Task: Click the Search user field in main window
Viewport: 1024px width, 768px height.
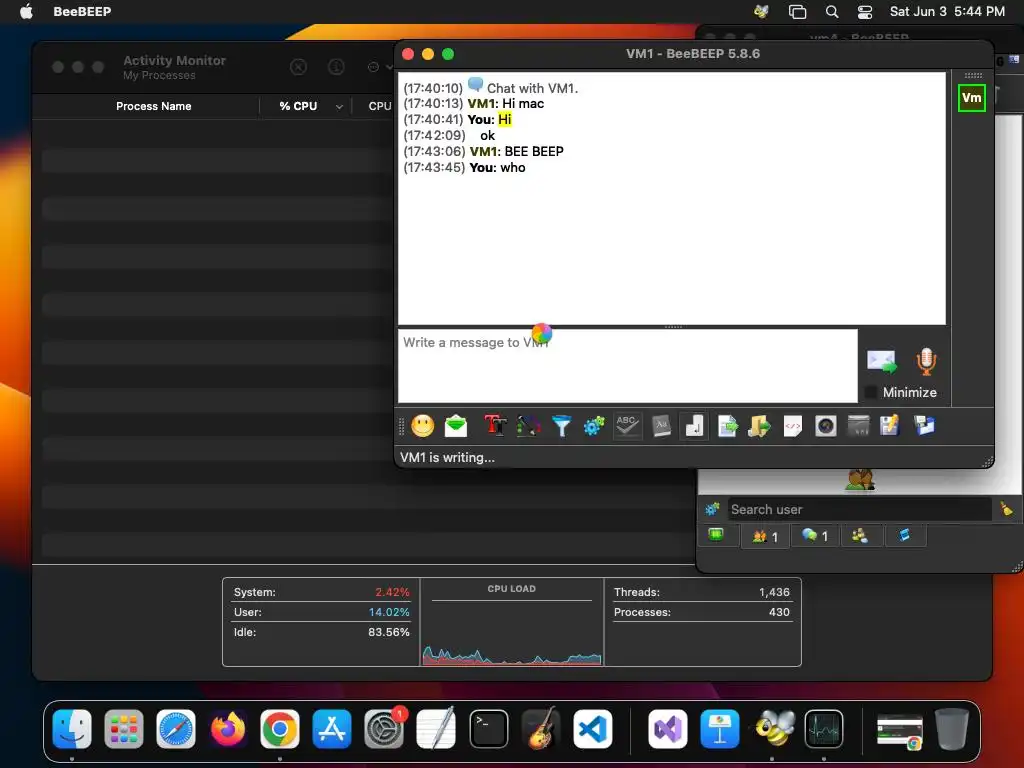Action: 859,509
